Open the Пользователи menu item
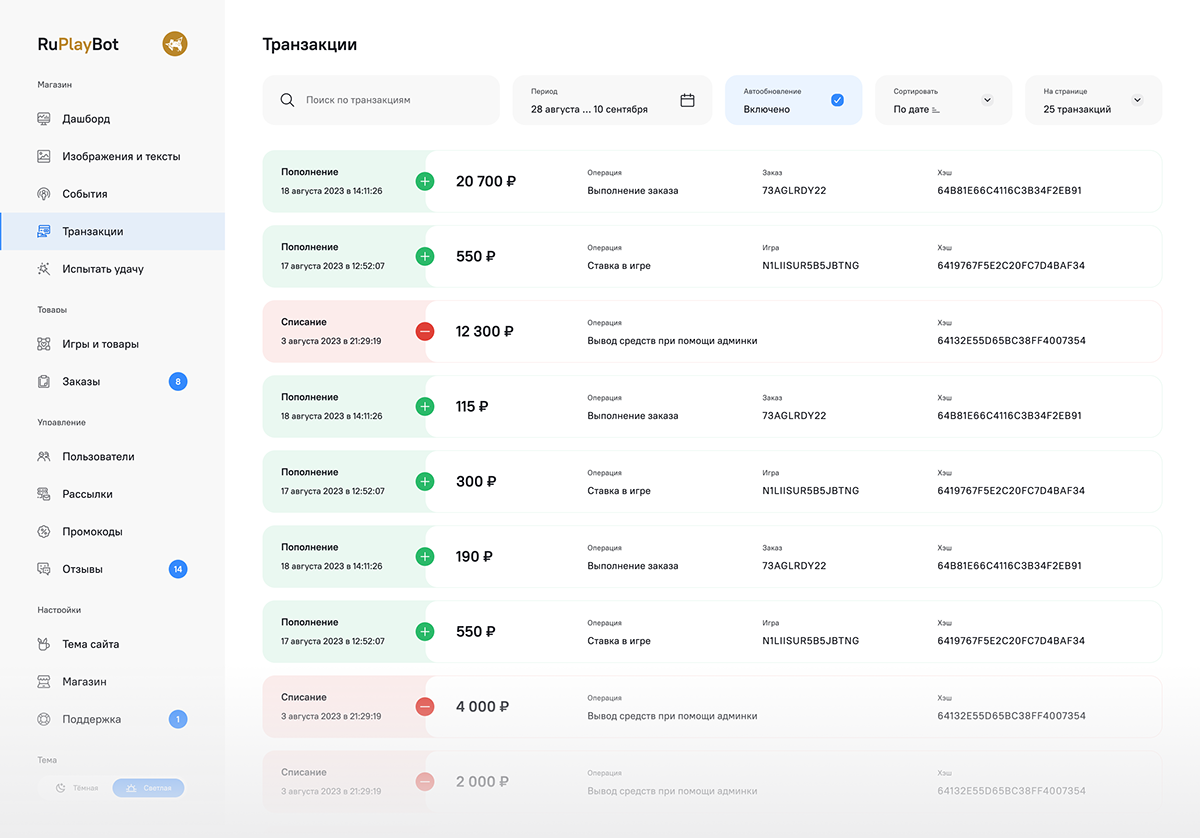1200x838 pixels. click(112, 456)
